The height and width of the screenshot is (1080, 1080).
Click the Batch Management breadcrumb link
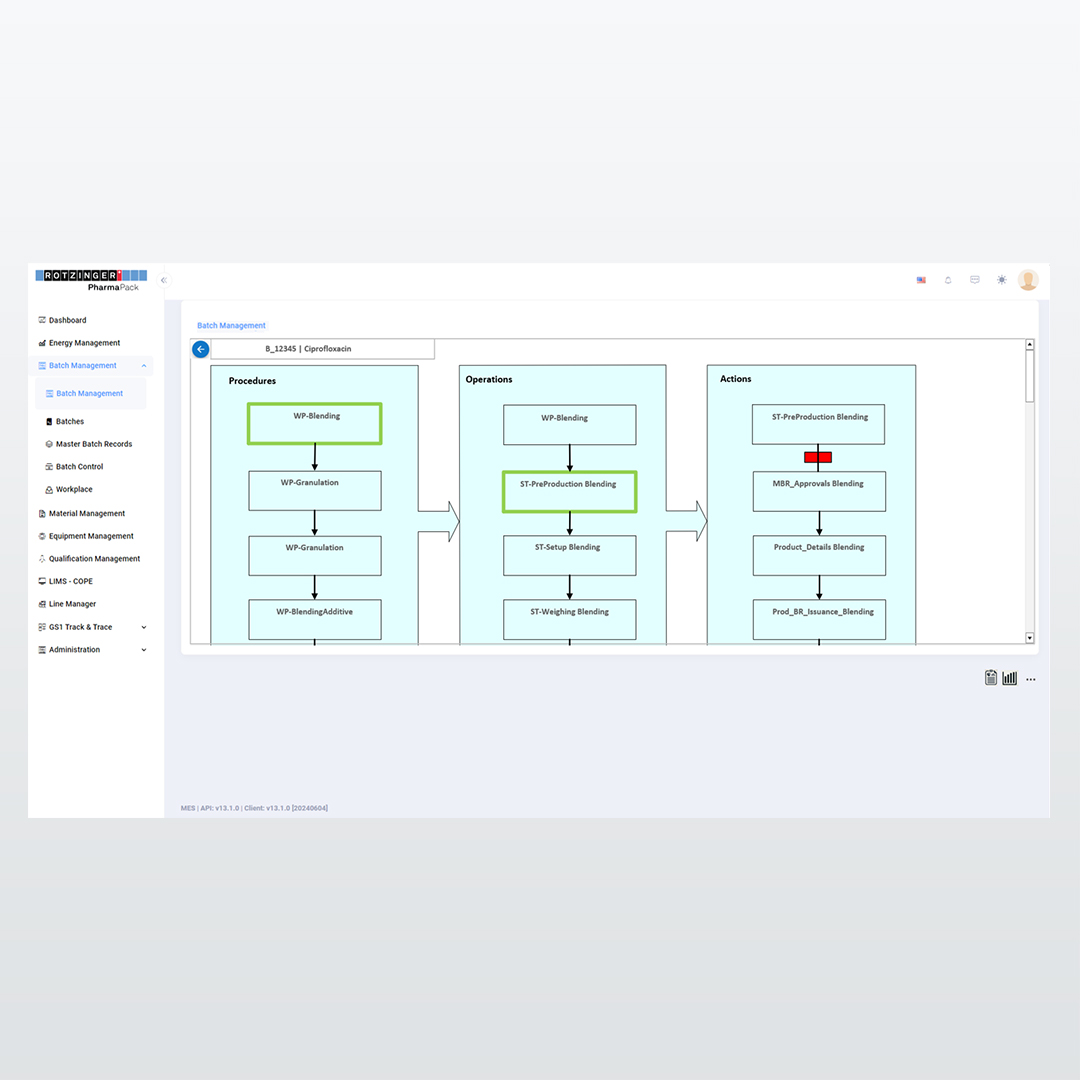[x=231, y=326]
